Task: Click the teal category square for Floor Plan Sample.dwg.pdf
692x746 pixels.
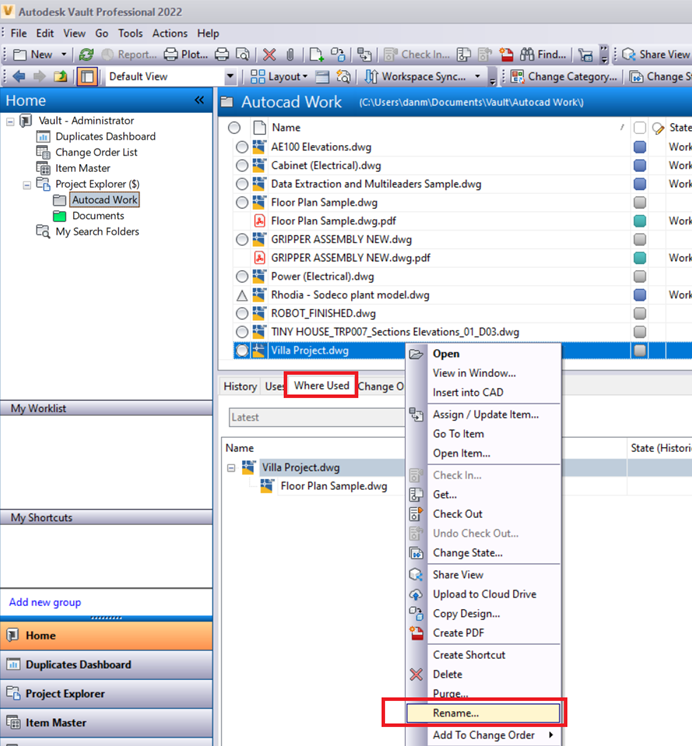Action: click(640, 221)
